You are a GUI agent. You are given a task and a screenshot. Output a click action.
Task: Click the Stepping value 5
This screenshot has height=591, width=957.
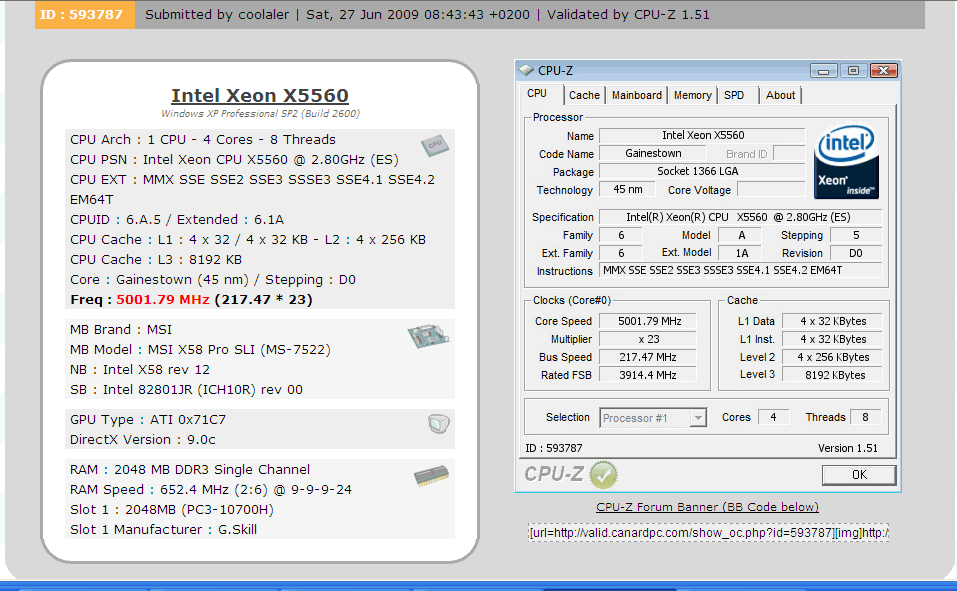click(x=856, y=235)
